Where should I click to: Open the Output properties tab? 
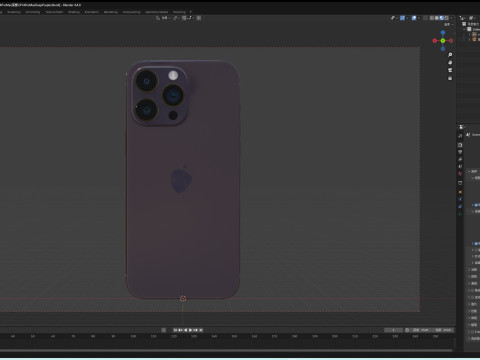(x=460, y=152)
